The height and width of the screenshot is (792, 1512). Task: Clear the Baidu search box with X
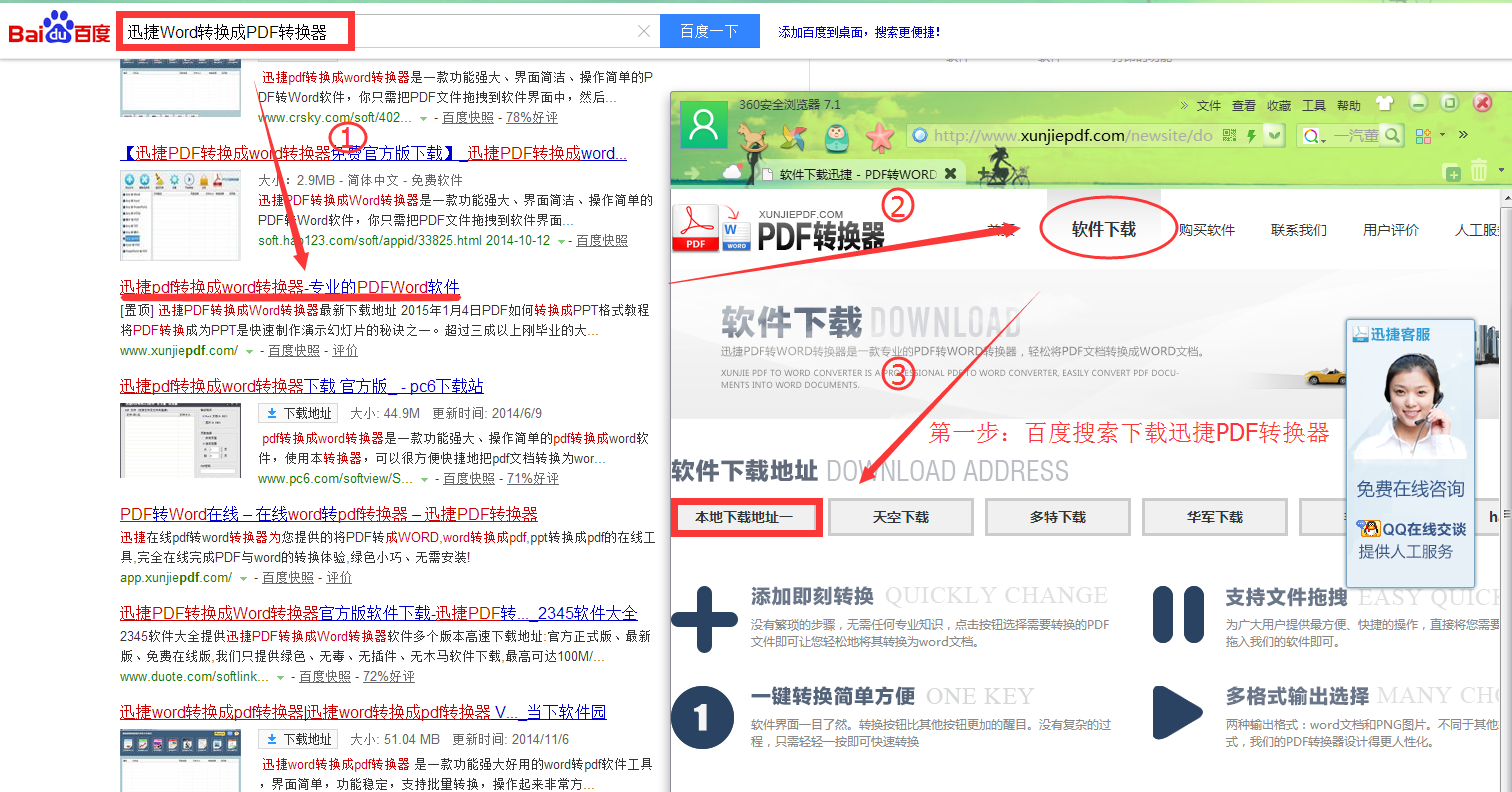(644, 31)
